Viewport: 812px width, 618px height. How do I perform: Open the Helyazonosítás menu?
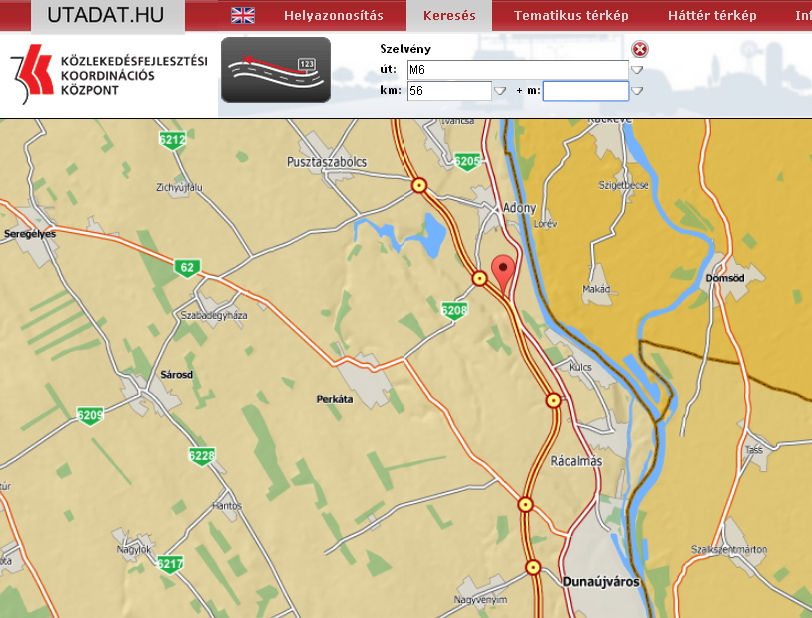click(333, 15)
